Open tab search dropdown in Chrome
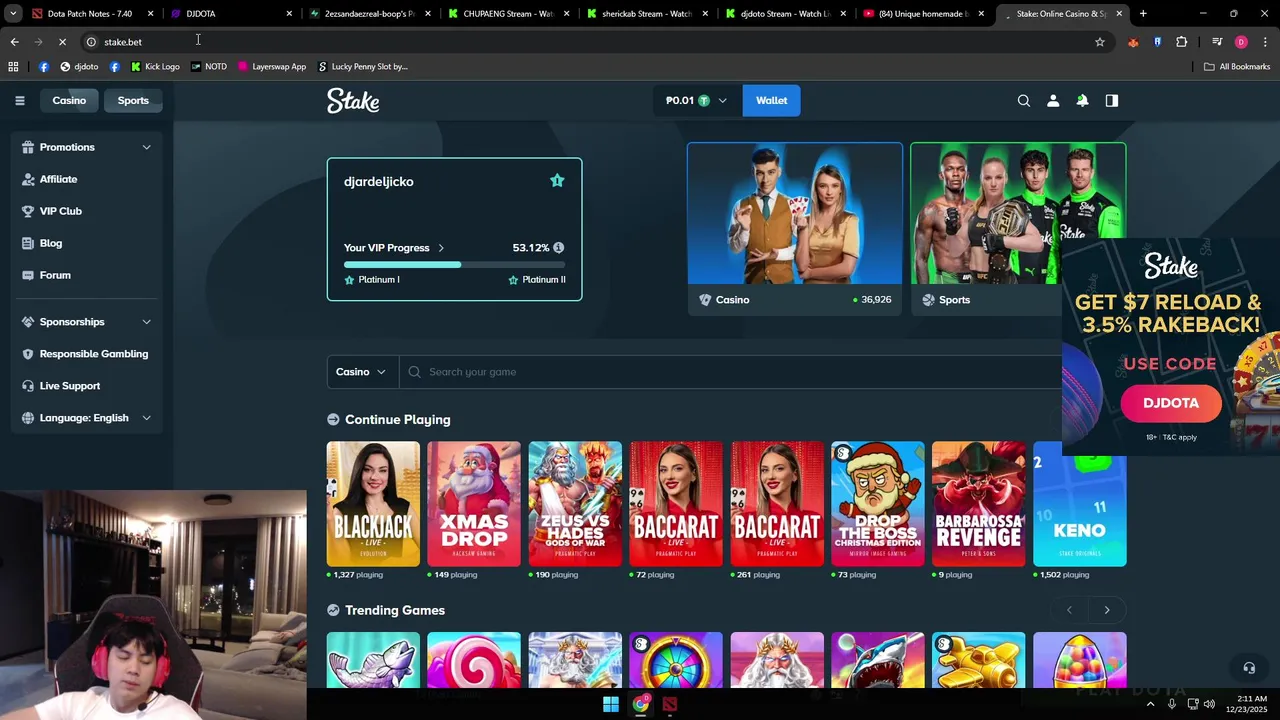 (13, 14)
